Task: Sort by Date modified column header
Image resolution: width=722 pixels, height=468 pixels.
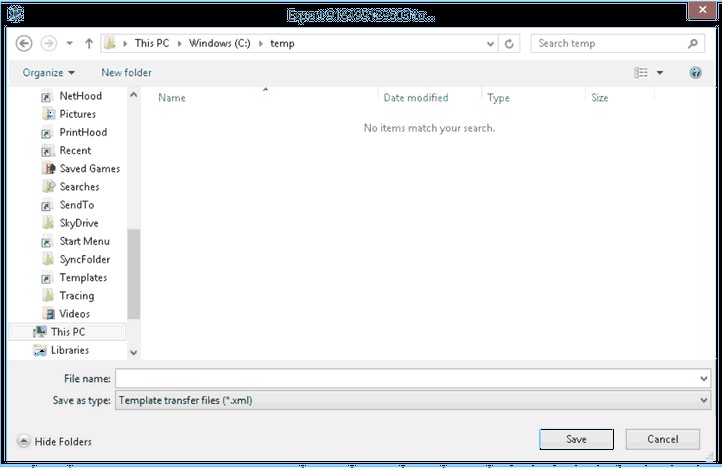Action: pyautogui.click(x=415, y=98)
